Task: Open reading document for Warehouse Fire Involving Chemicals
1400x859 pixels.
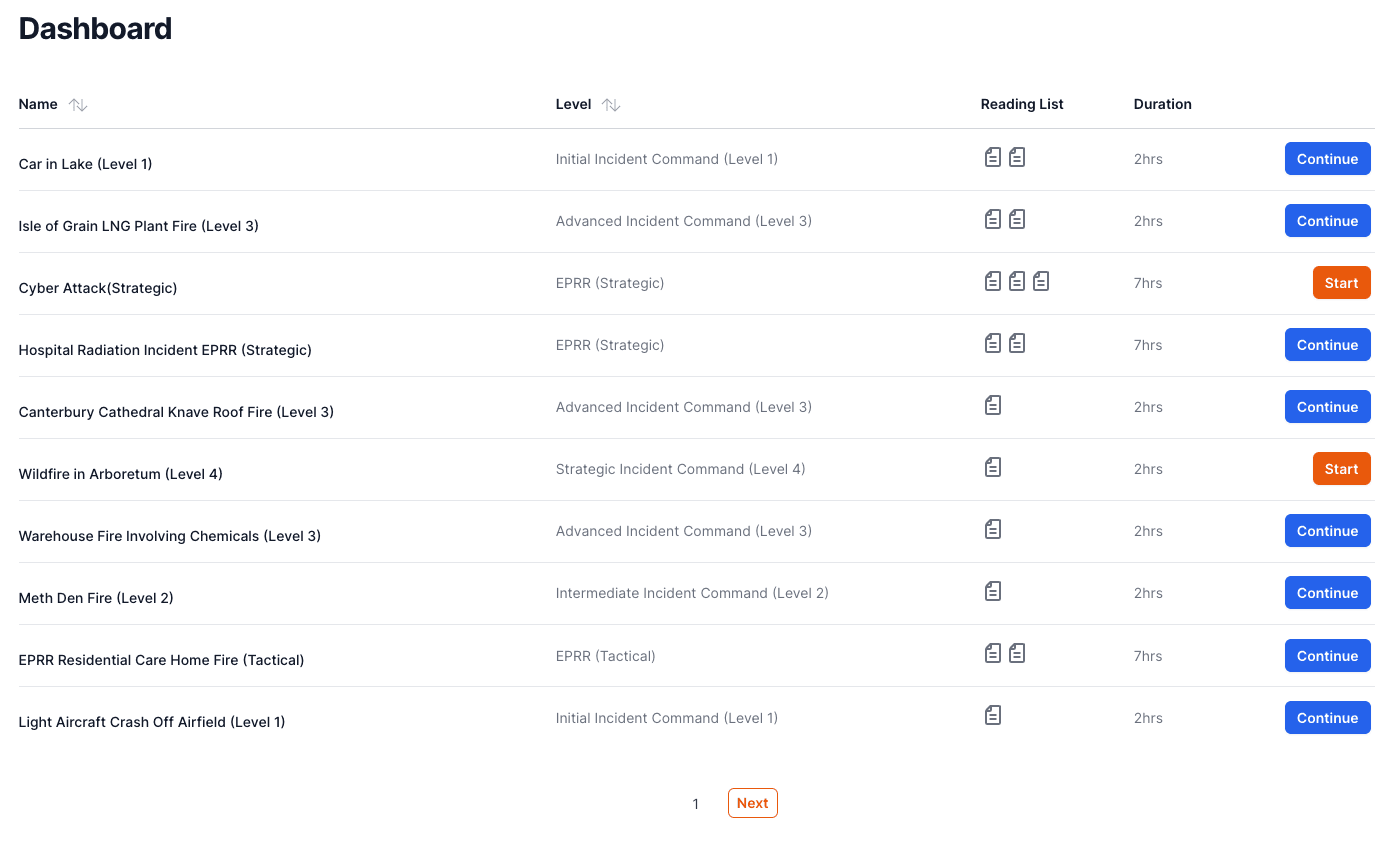Action: click(993, 529)
